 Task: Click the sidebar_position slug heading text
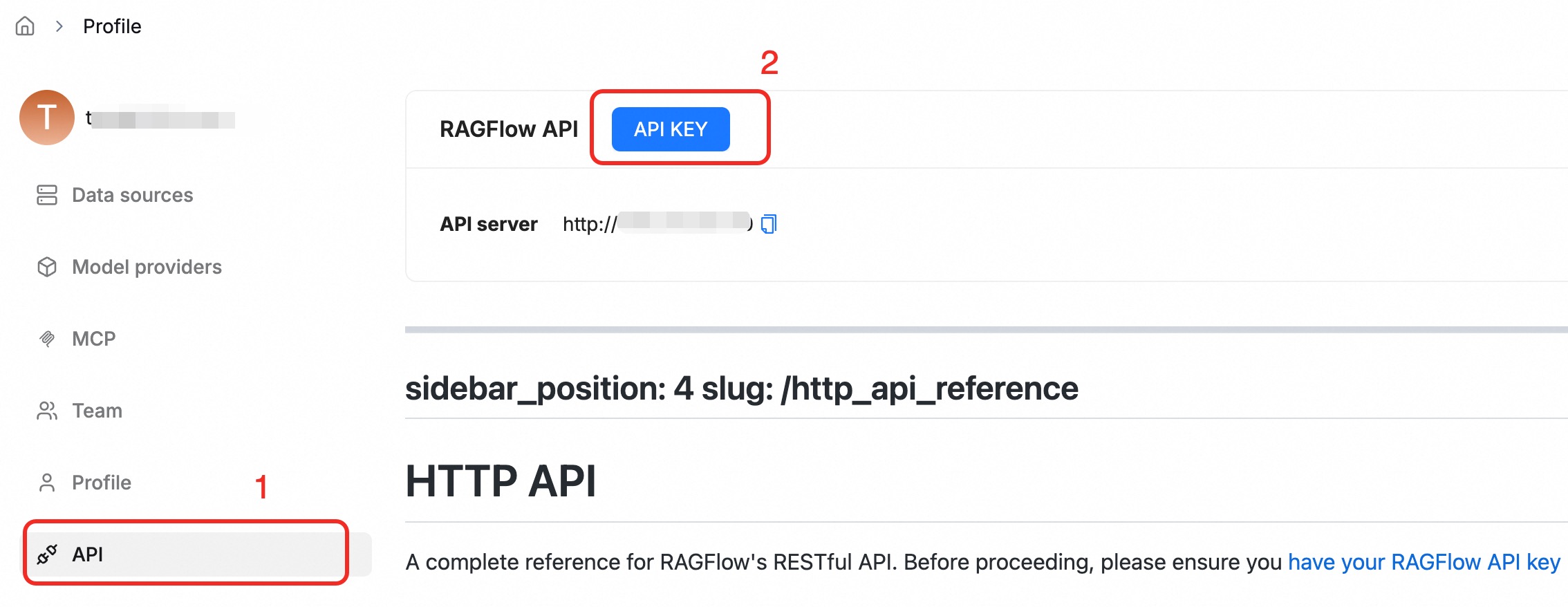[742, 388]
